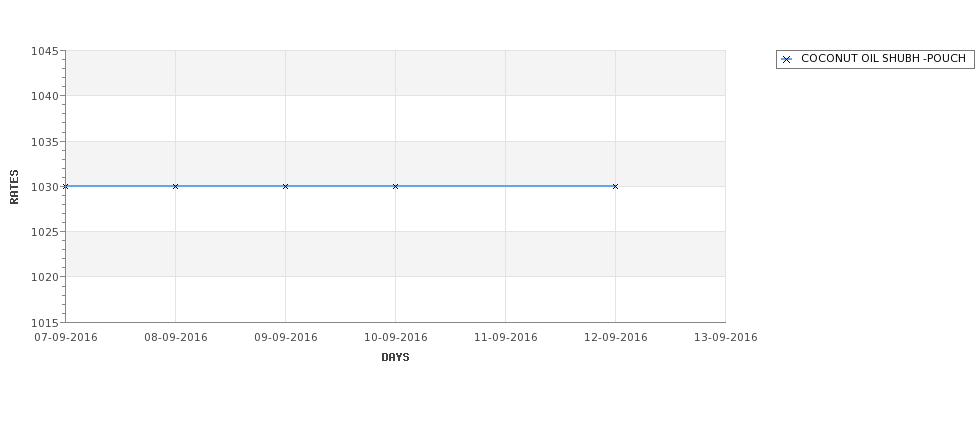Click the 11-09-2016 x-axis date label
The image size is (975, 429).
(x=505, y=337)
